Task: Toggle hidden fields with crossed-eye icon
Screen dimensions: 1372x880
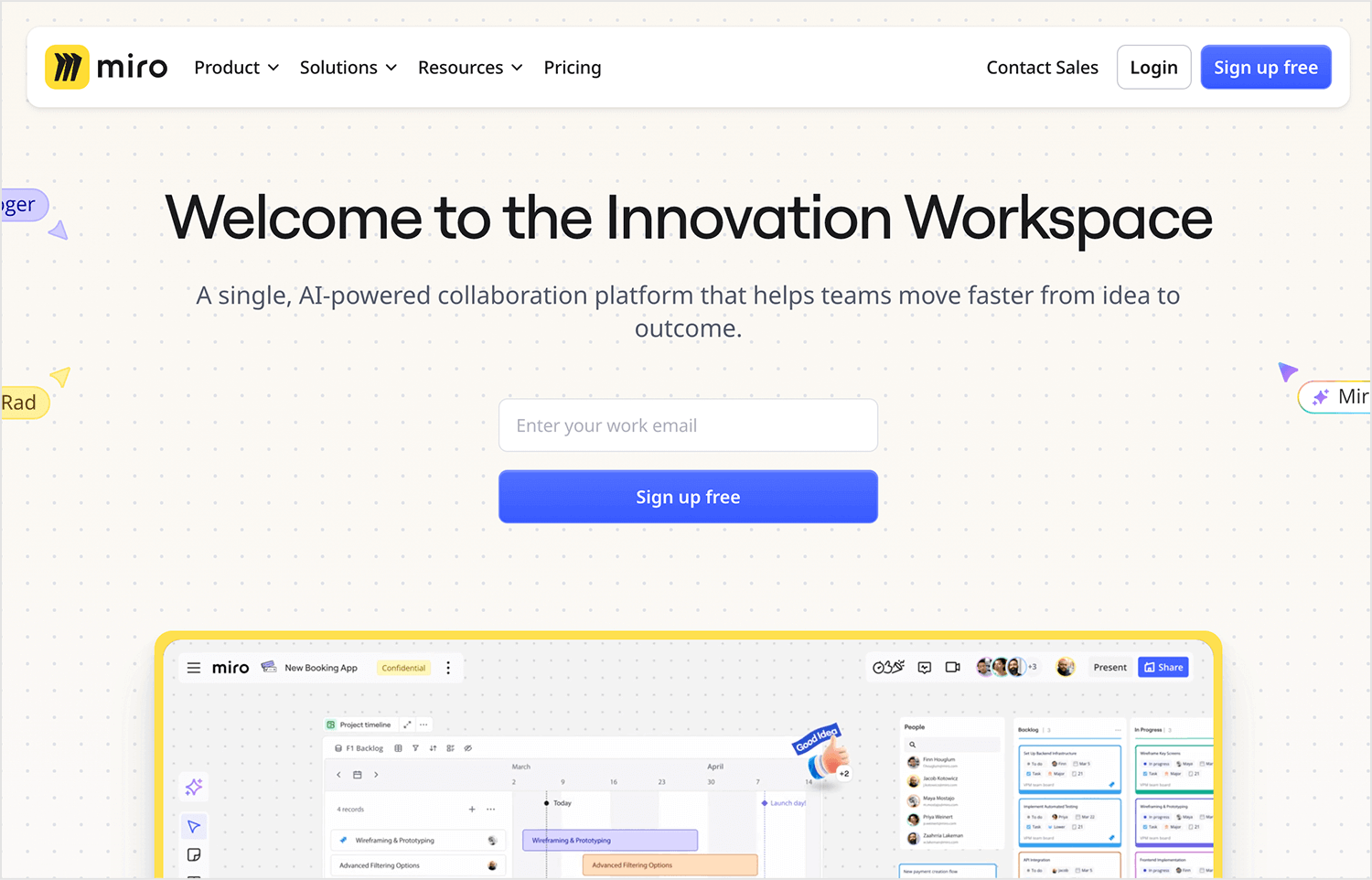Action: pos(467,748)
